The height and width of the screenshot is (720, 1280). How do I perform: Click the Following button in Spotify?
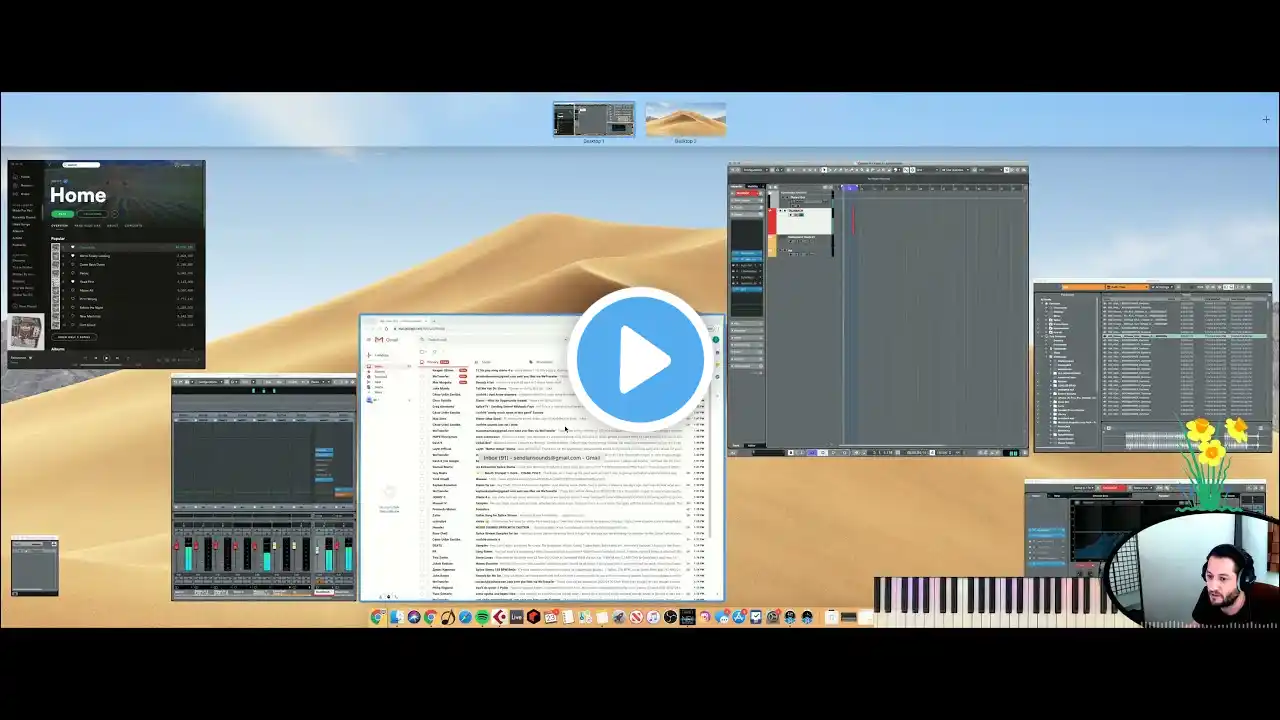pos(92,213)
